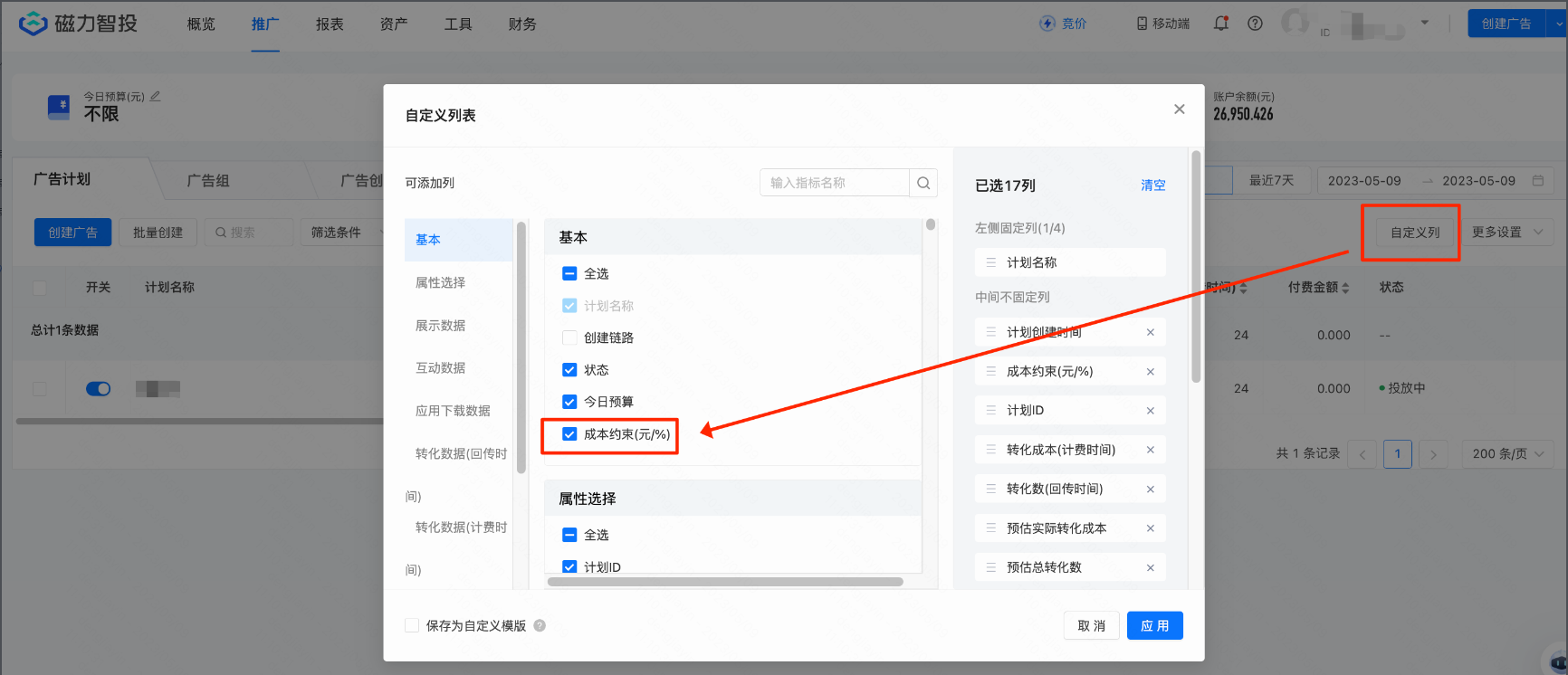Screen dimensions: 1568x675
Task: Open the 资产 top navigation tab
Action: click(394, 24)
